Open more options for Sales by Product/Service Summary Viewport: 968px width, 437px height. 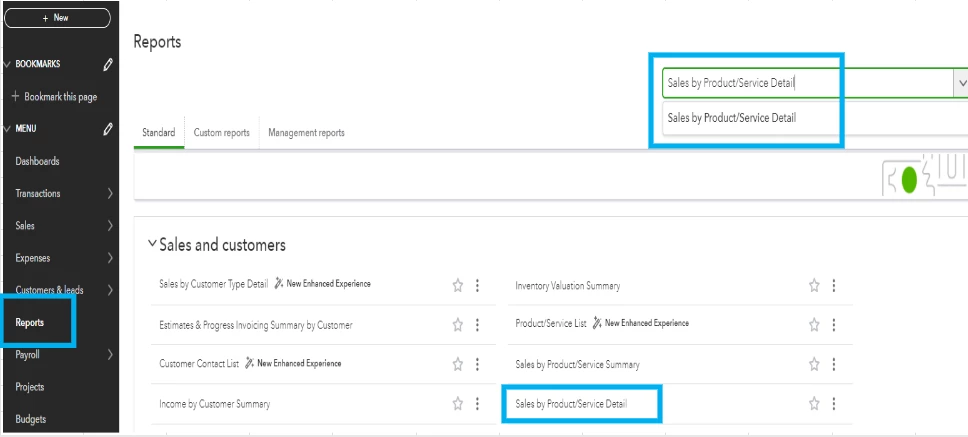tap(834, 364)
